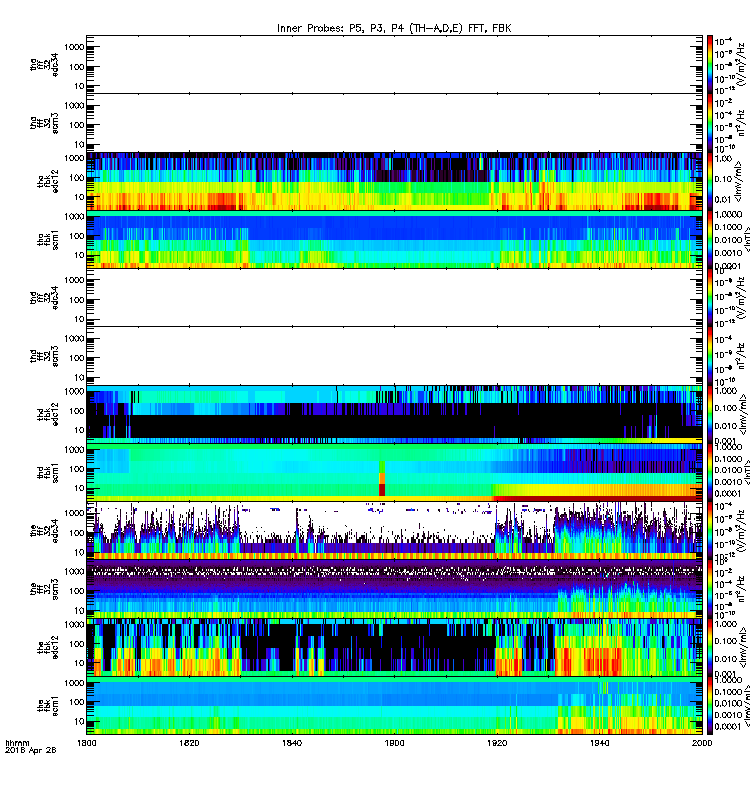Click the color bar beside tha fff scm3 panel
Screen dimensions: 750x800
coord(710,123)
